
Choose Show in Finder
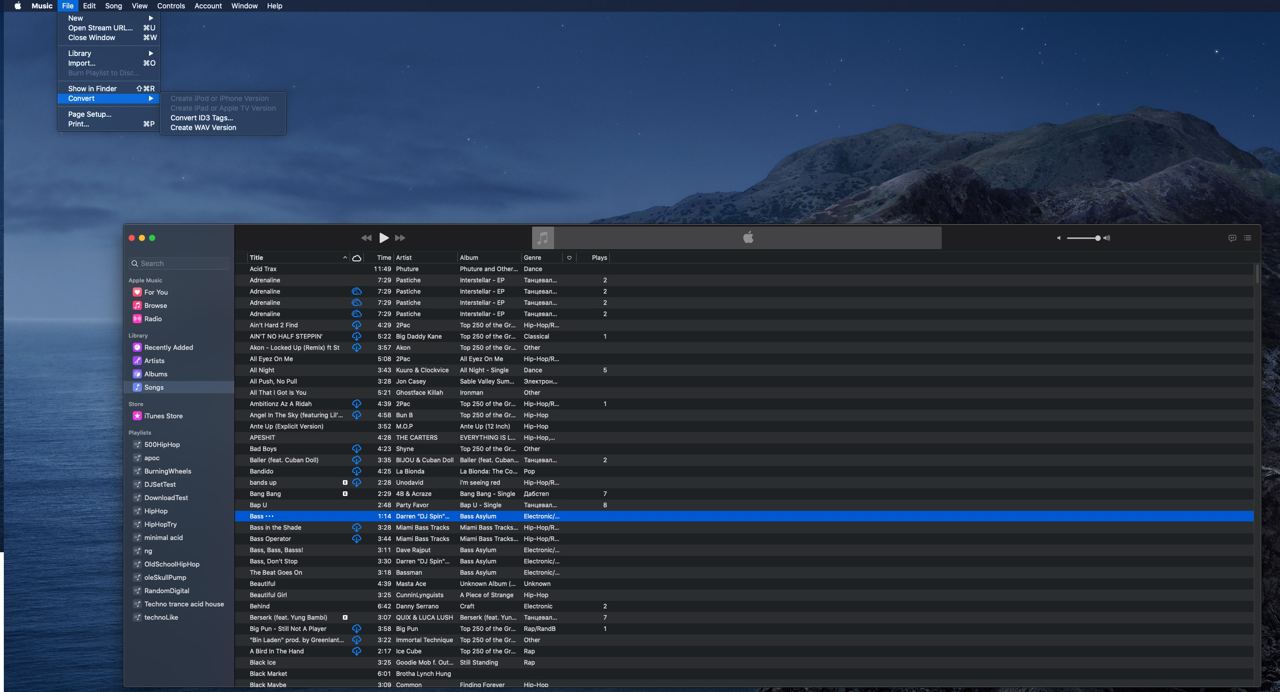pos(110,88)
